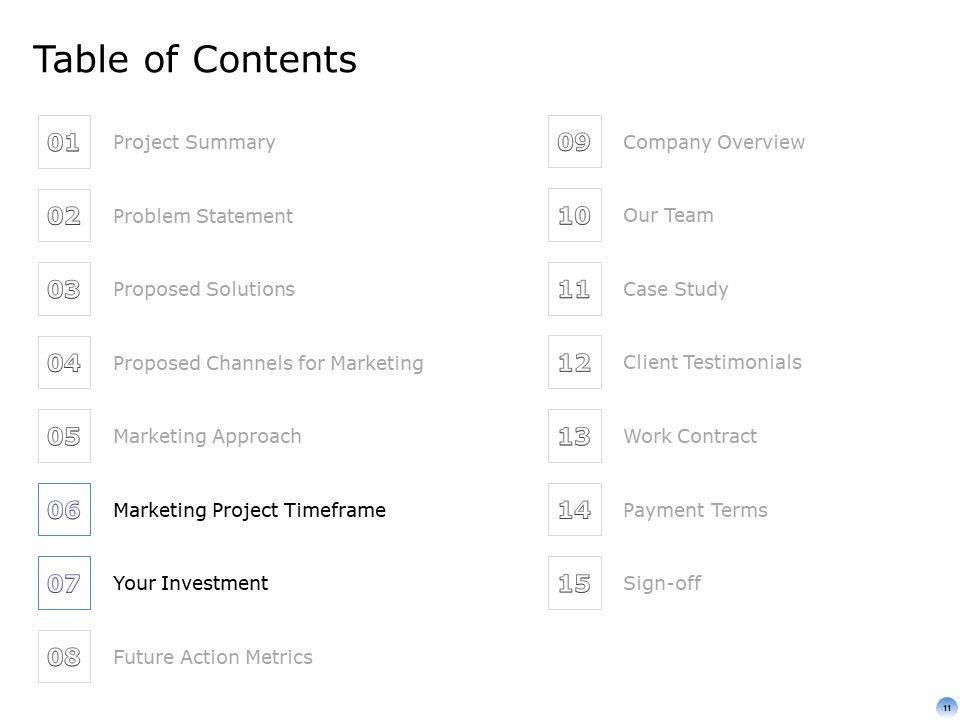
Task: Open the Your Investment entry
Action: pos(190,583)
